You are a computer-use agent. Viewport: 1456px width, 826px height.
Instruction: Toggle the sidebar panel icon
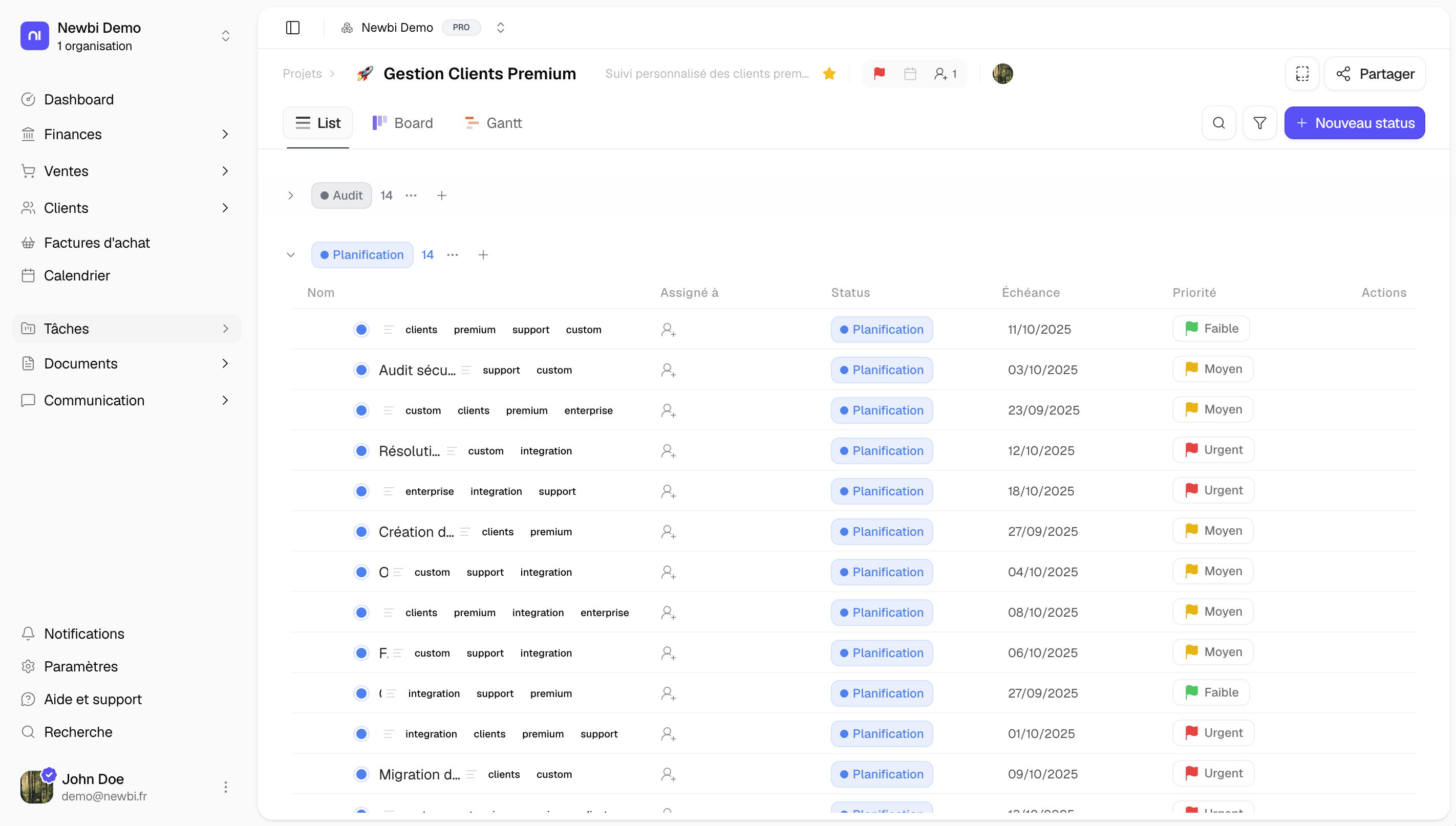coord(293,28)
